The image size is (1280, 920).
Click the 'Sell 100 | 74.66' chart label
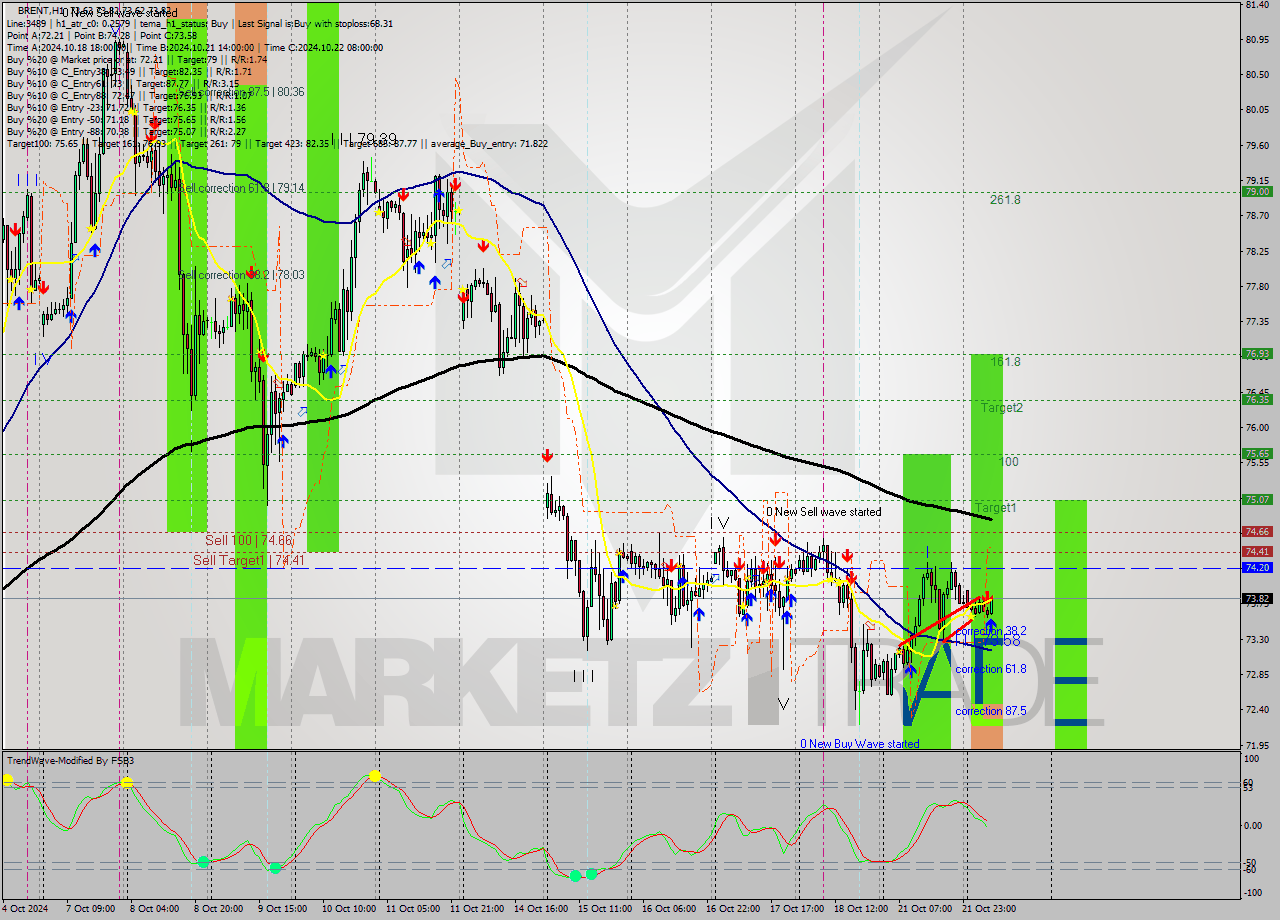[x=249, y=540]
